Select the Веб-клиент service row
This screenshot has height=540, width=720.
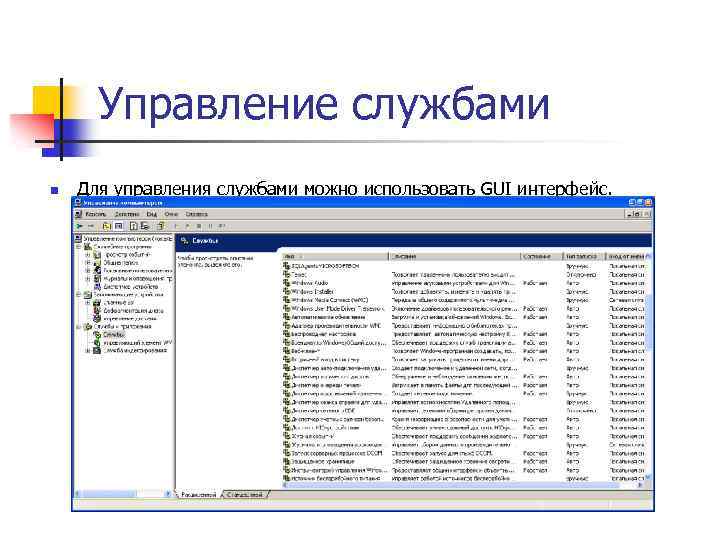464,351
